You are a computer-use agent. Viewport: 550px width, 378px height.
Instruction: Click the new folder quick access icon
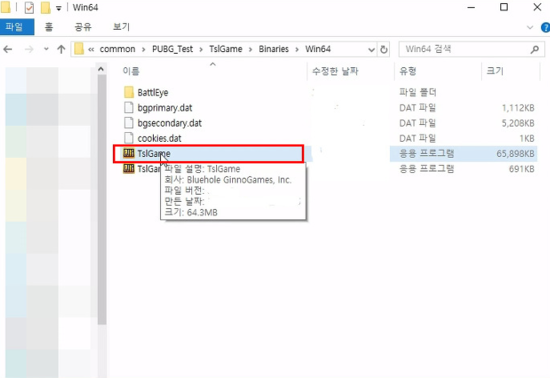pos(45,7)
